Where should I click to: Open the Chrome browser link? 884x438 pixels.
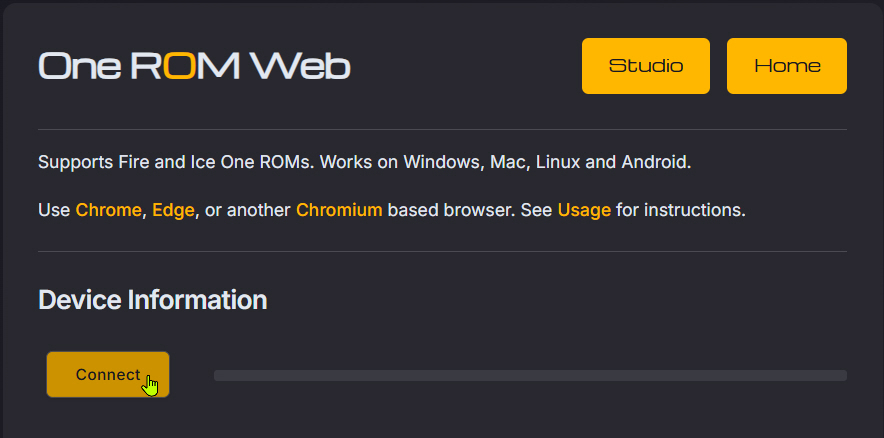click(x=108, y=210)
